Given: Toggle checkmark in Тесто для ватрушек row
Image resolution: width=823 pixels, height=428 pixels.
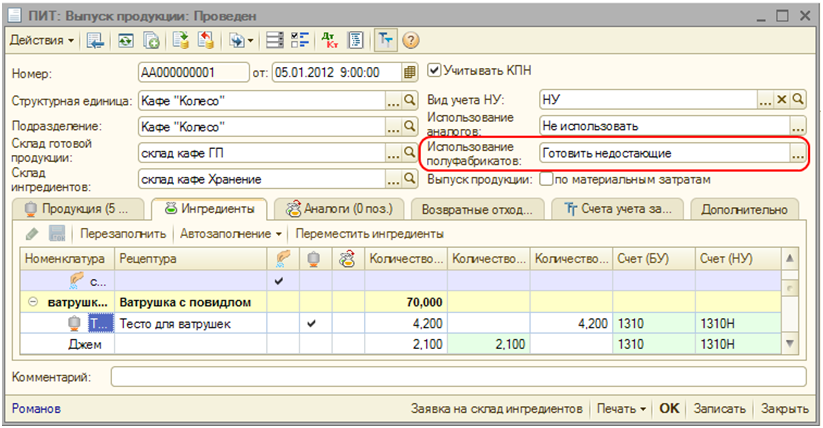Looking at the screenshot, I should (311, 324).
